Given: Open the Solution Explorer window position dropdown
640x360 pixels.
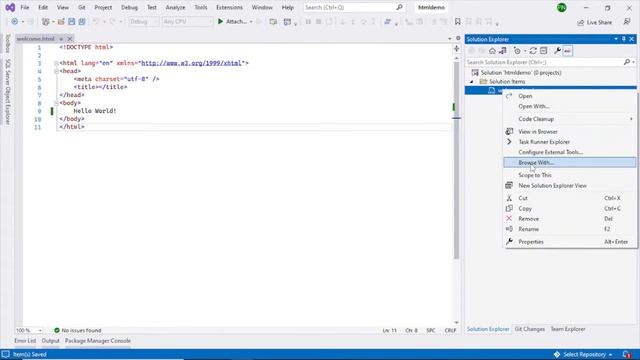Looking at the screenshot, I should [616, 39].
